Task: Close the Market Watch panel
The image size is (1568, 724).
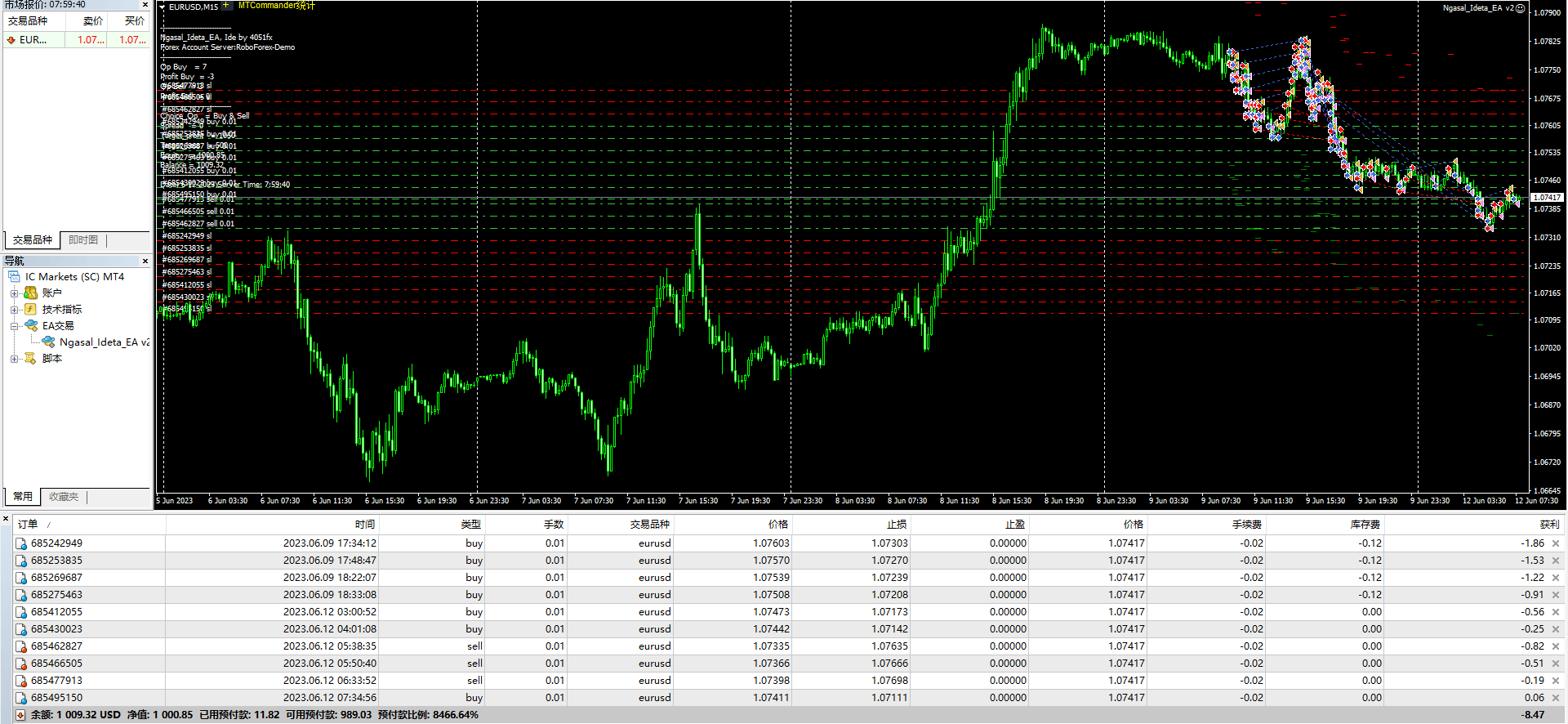Action: [x=145, y=5]
